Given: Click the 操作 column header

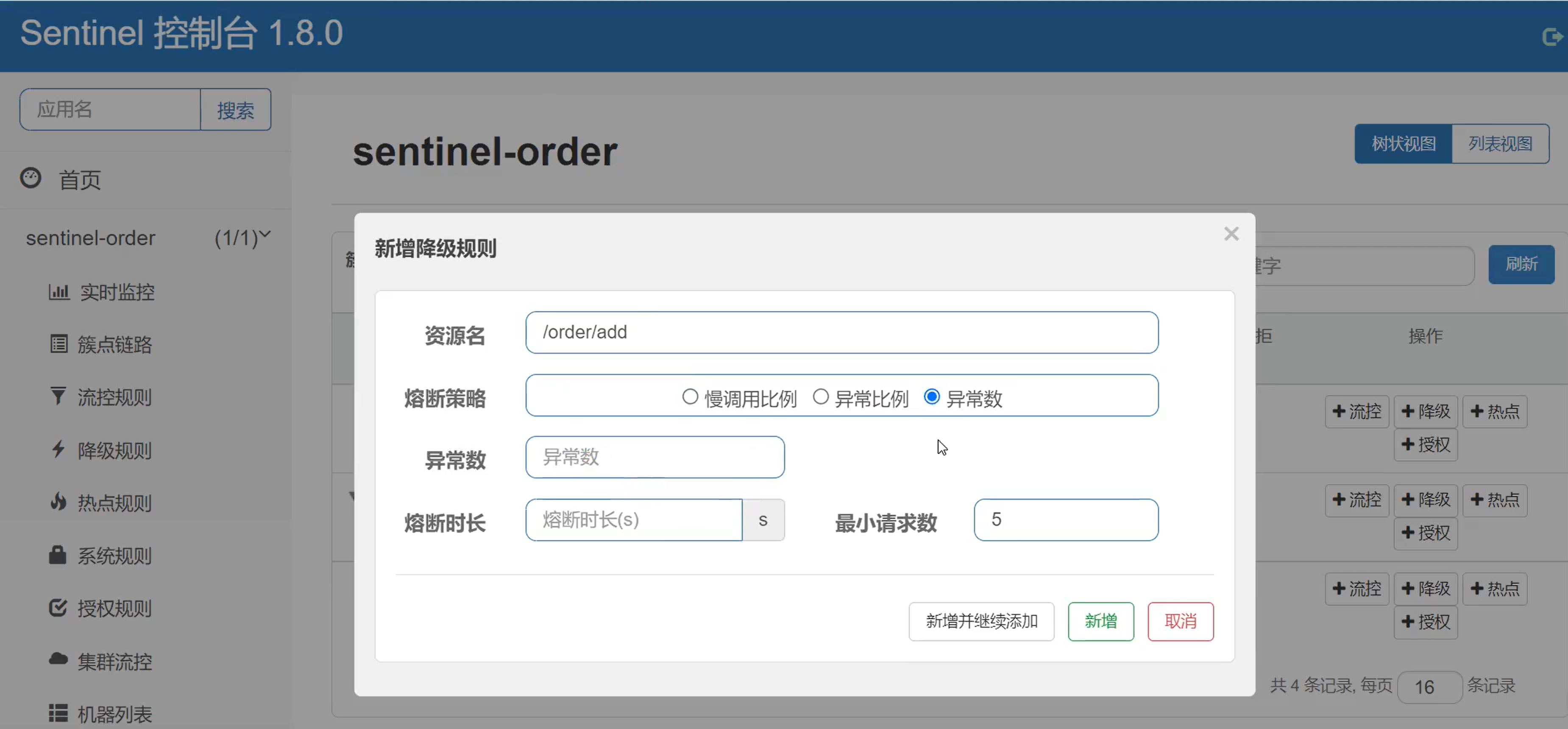Looking at the screenshot, I should coord(1426,335).
